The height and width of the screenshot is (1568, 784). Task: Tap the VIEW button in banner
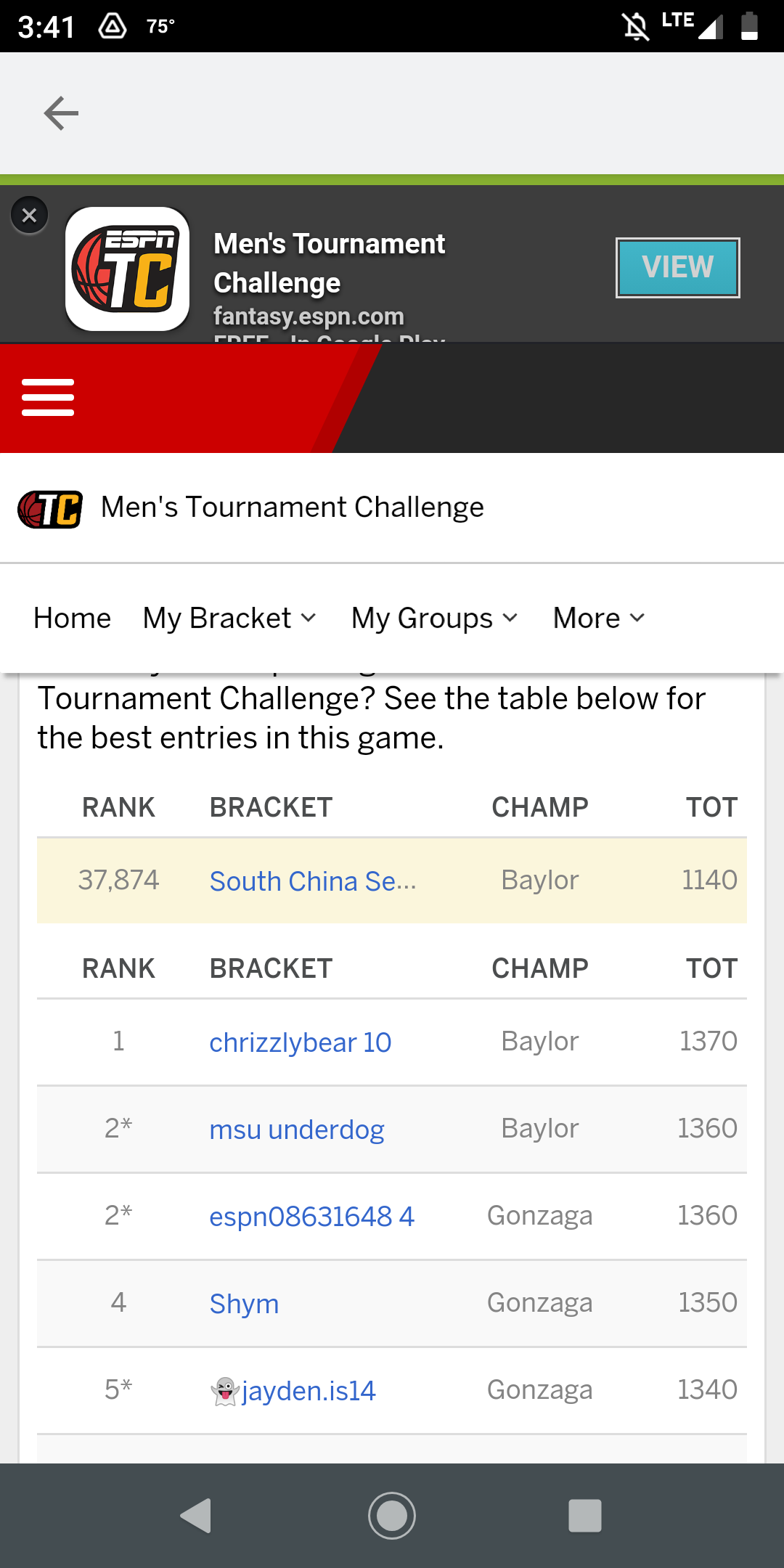678,267
